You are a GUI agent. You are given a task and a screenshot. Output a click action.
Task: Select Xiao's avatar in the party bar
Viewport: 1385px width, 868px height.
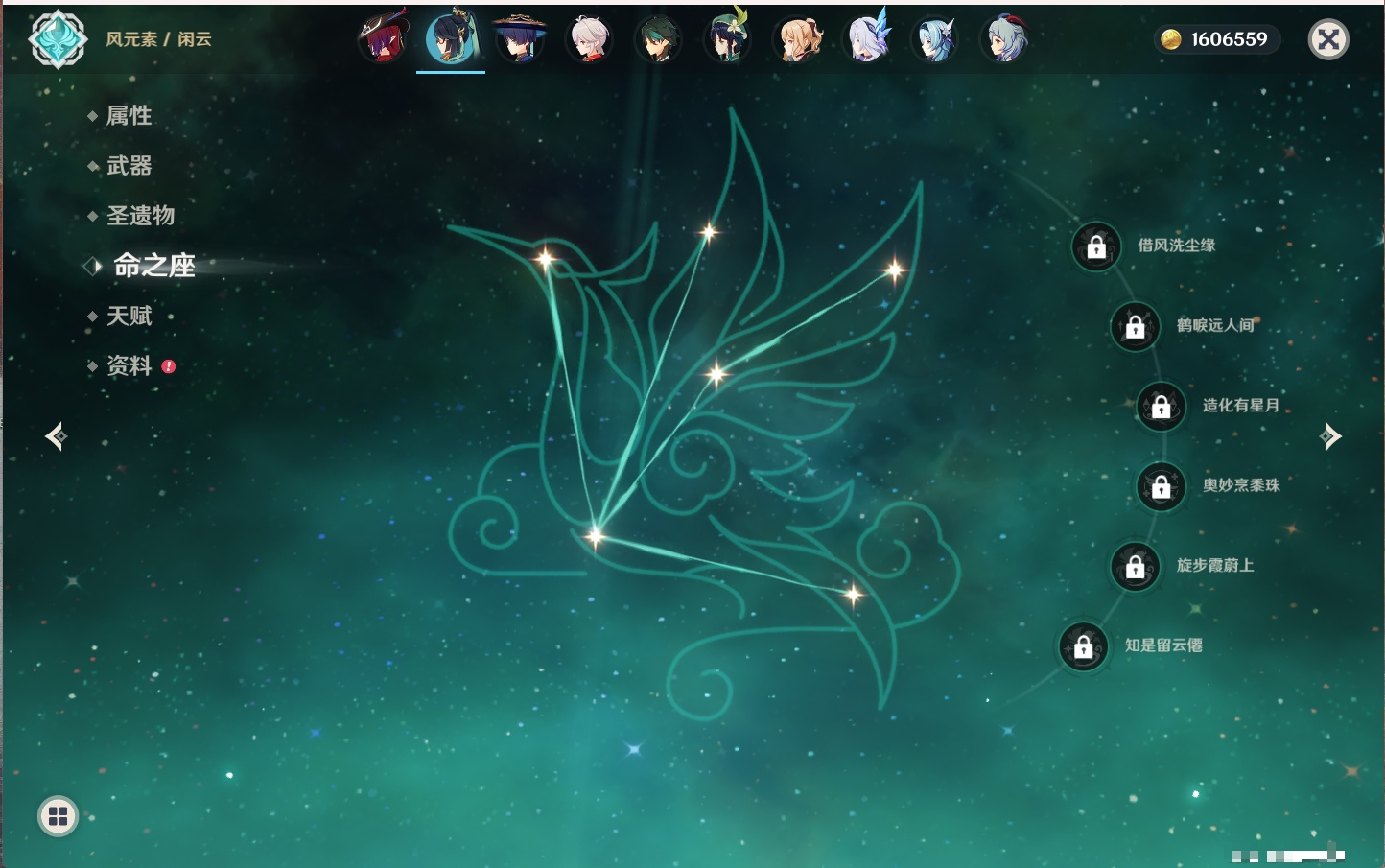[658, 39]
